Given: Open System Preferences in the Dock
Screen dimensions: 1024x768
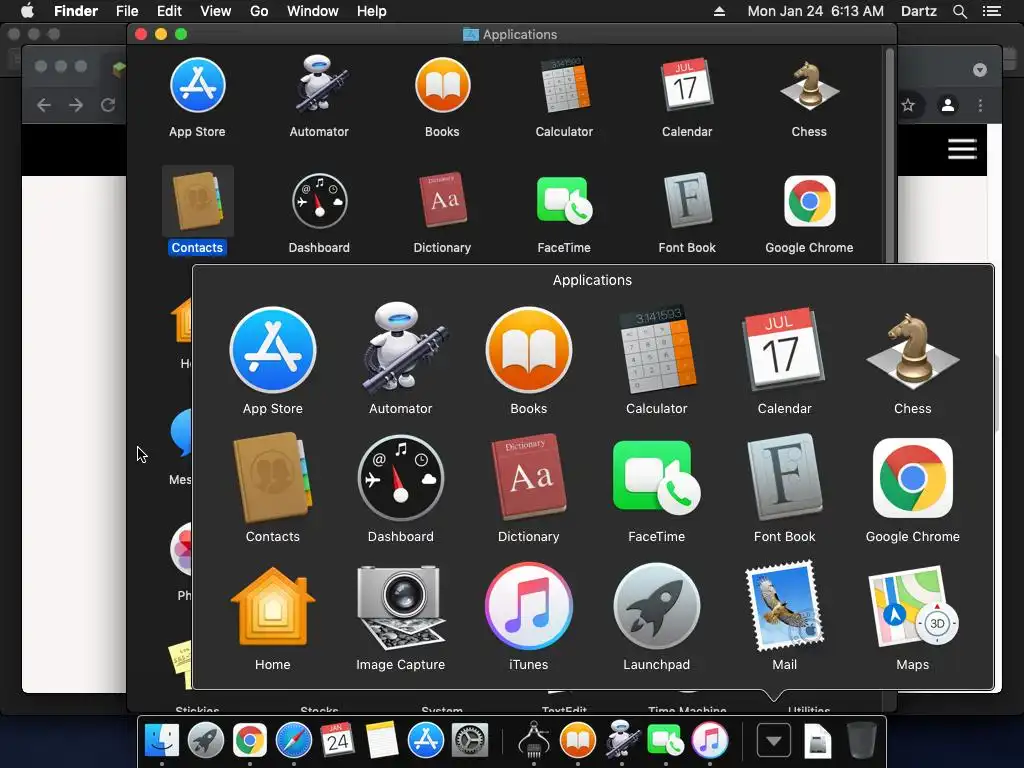Looking at the screenshot, I should point(470,741).
